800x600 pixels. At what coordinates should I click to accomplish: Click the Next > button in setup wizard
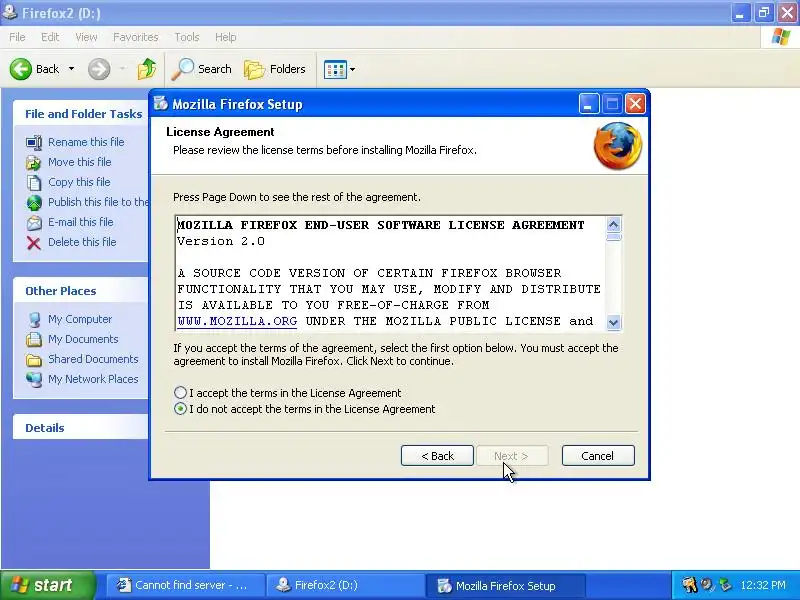[x=512, y=456]
